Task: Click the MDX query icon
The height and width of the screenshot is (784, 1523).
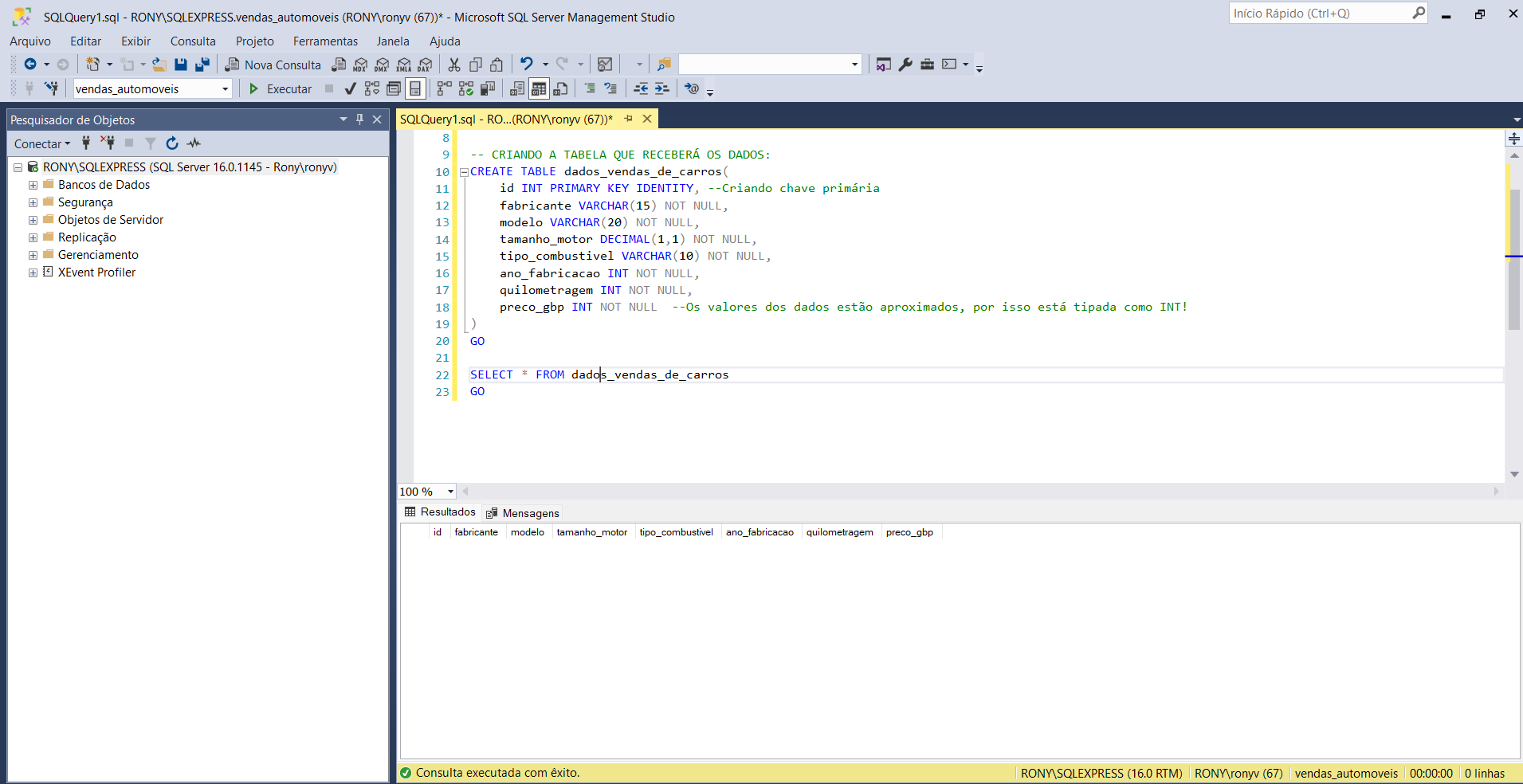Action: 360,65
